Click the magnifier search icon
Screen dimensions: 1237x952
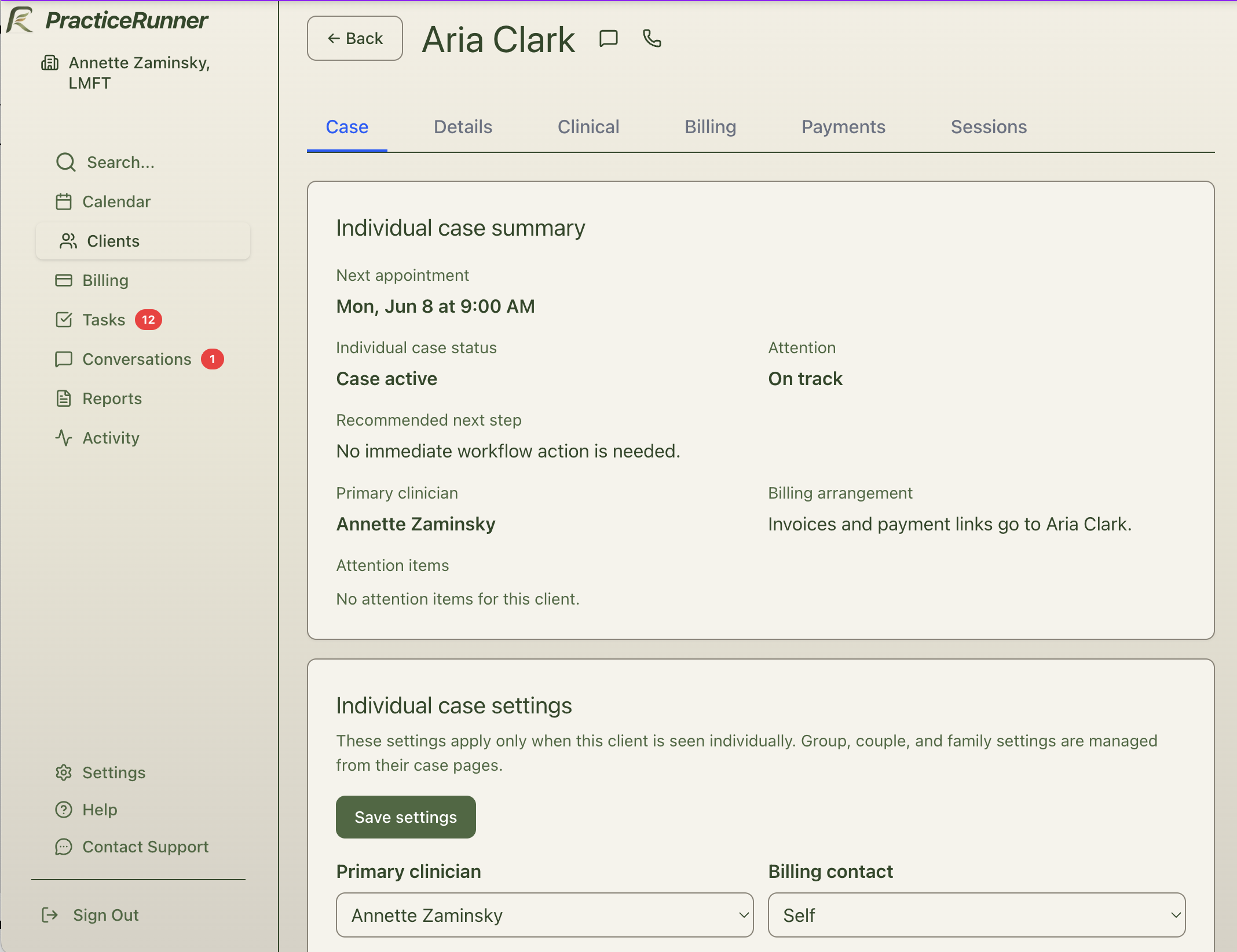[x=65, y=162]
